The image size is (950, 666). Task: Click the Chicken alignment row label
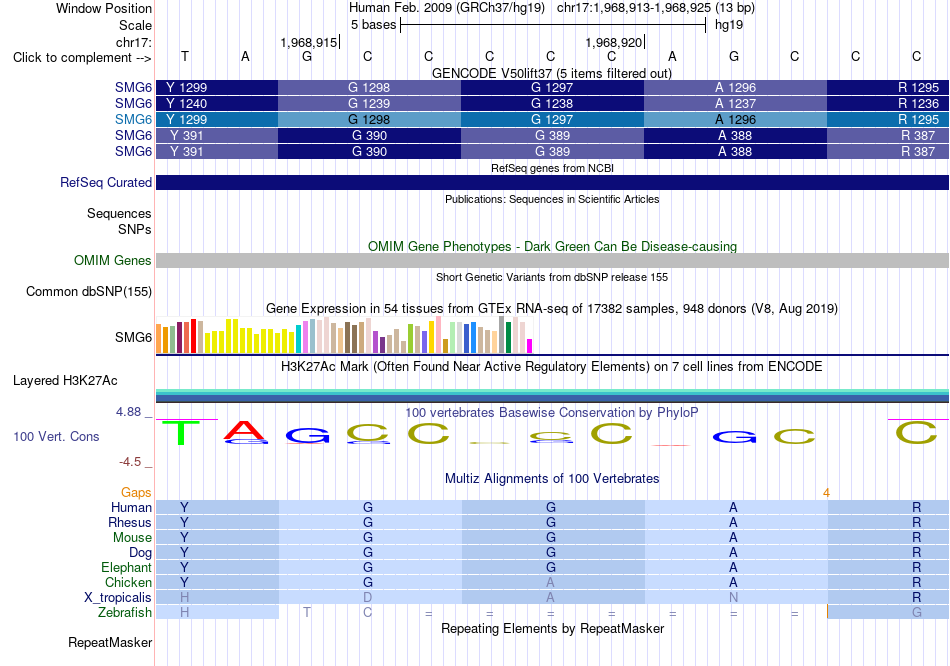coord(128,582)
